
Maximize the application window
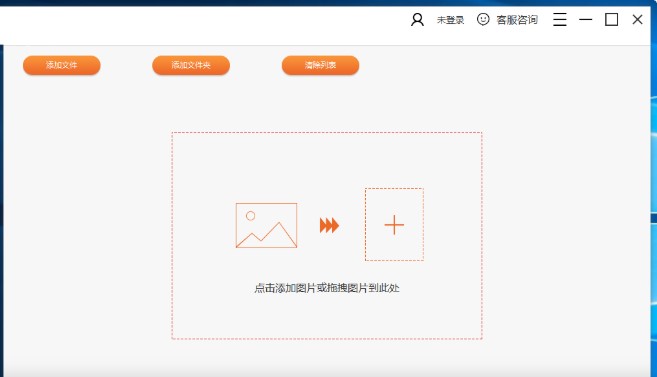tap(611, 19)
